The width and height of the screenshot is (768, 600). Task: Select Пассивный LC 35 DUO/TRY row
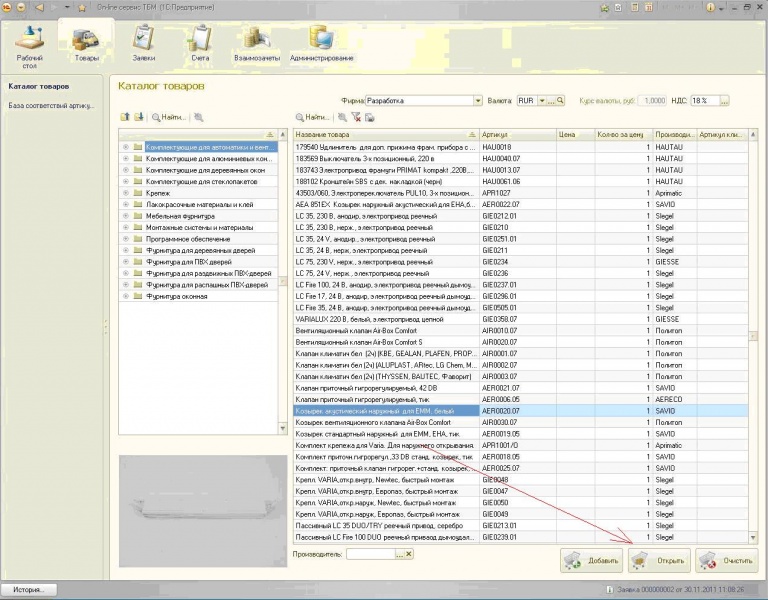click(x=521, y=526)
